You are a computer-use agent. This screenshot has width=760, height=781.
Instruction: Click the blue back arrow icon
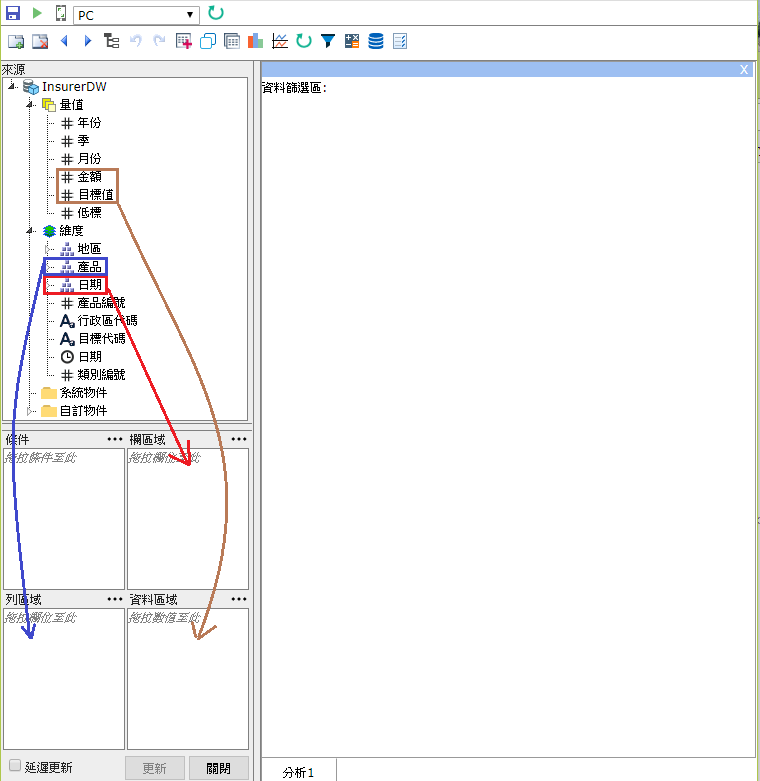coord(64,41)
